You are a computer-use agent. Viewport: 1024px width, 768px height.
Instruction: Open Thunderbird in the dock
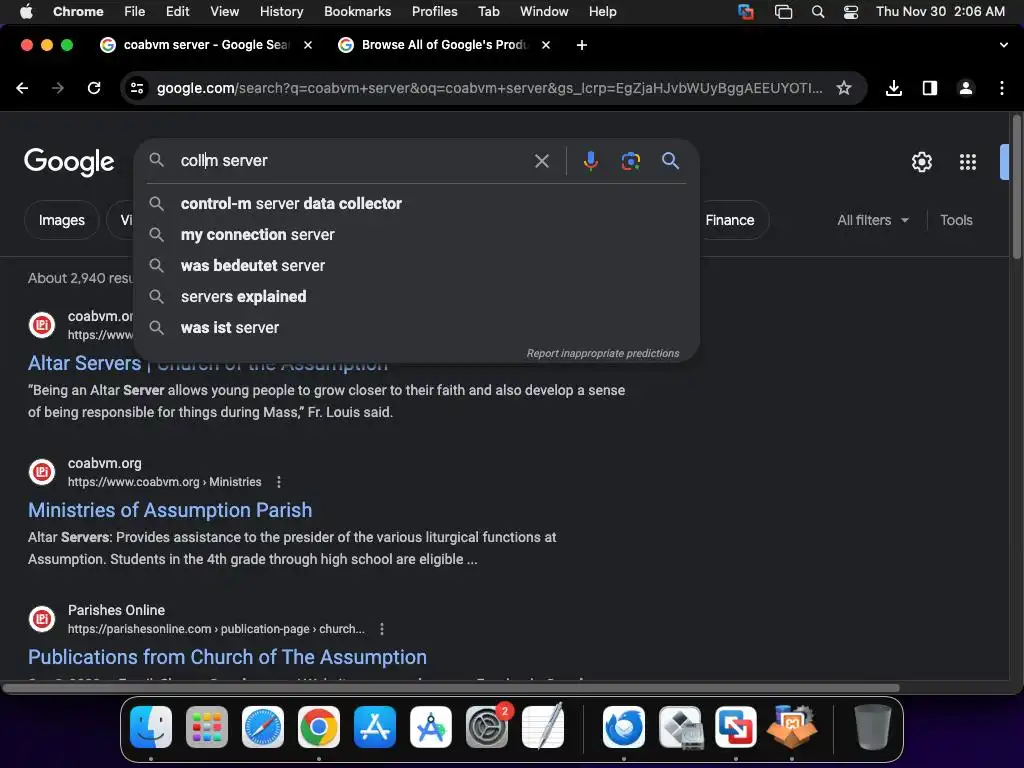click(624, 726)
